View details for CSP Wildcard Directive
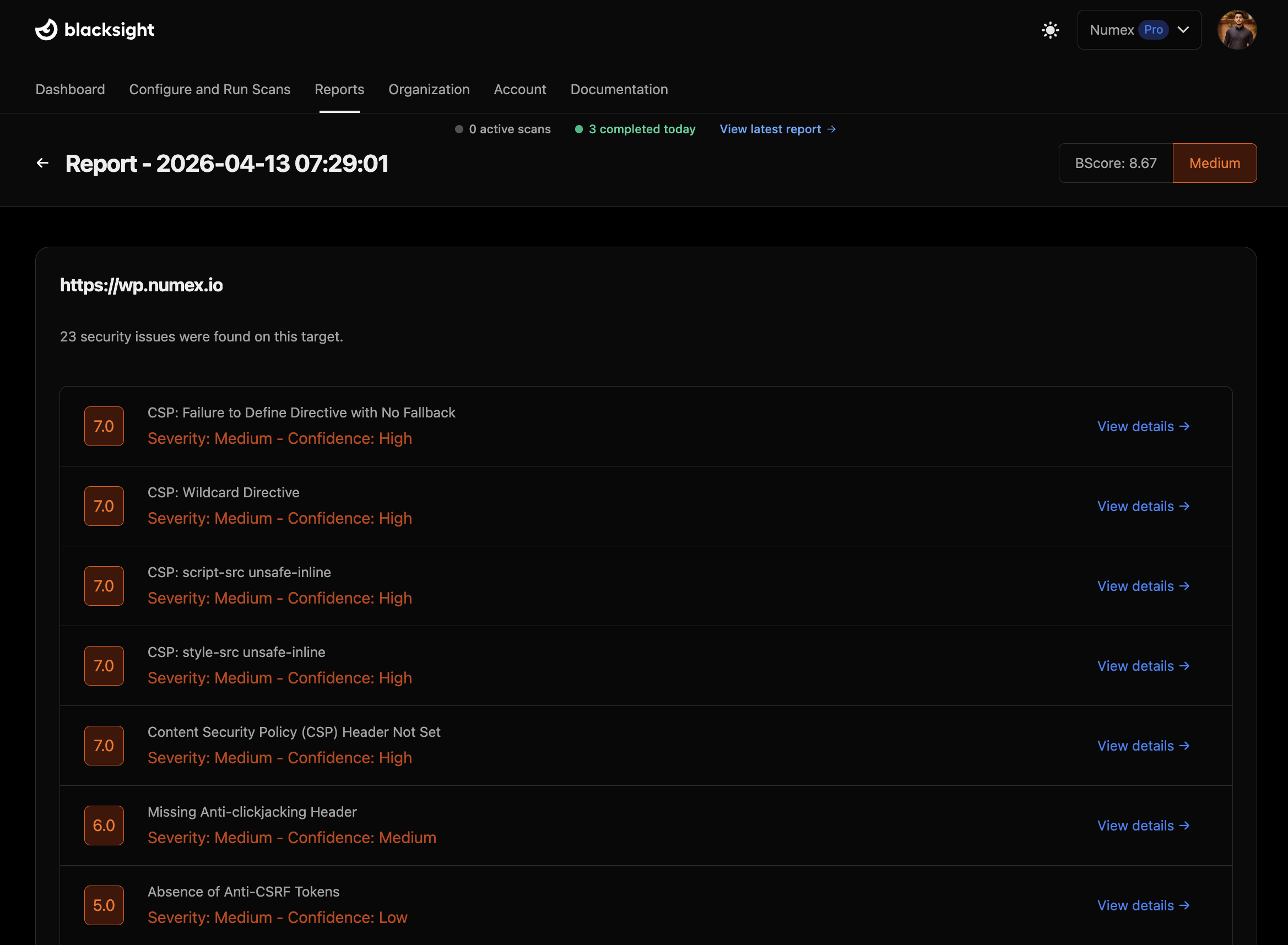 pyautogui.click(x=1143, y=506)
